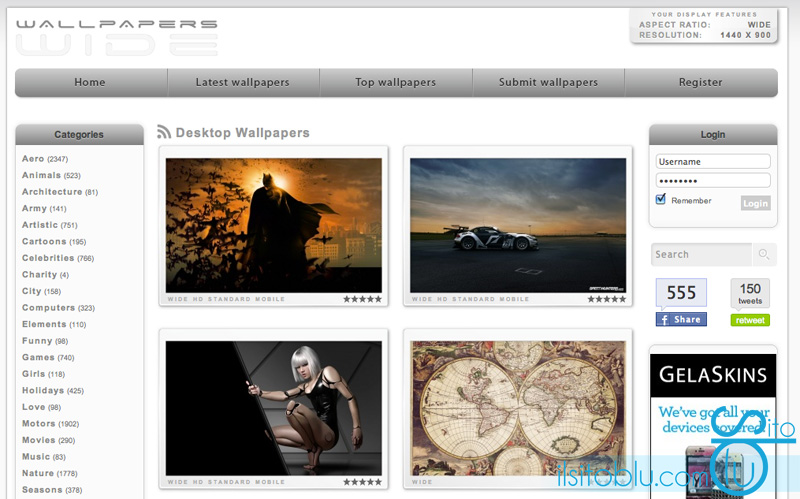Open the Army category
This screenshot has width=800, height=499.
(44, 208)
